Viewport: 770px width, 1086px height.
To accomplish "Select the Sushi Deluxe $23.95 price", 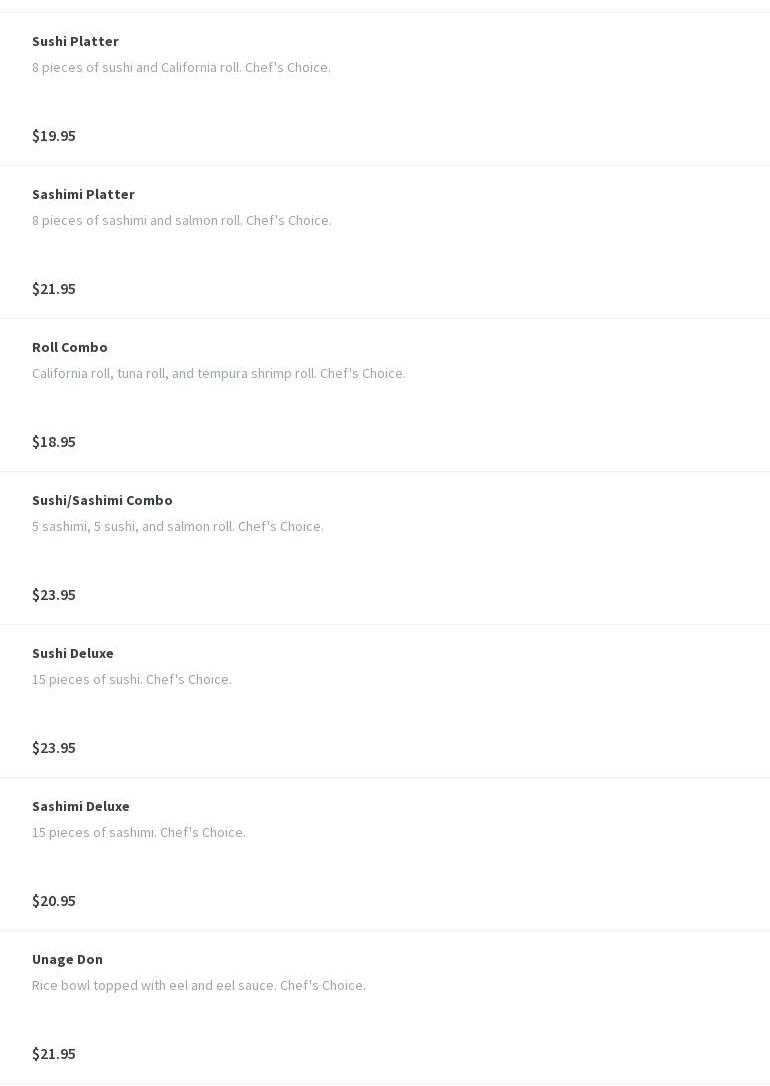I will click(54, 747).
